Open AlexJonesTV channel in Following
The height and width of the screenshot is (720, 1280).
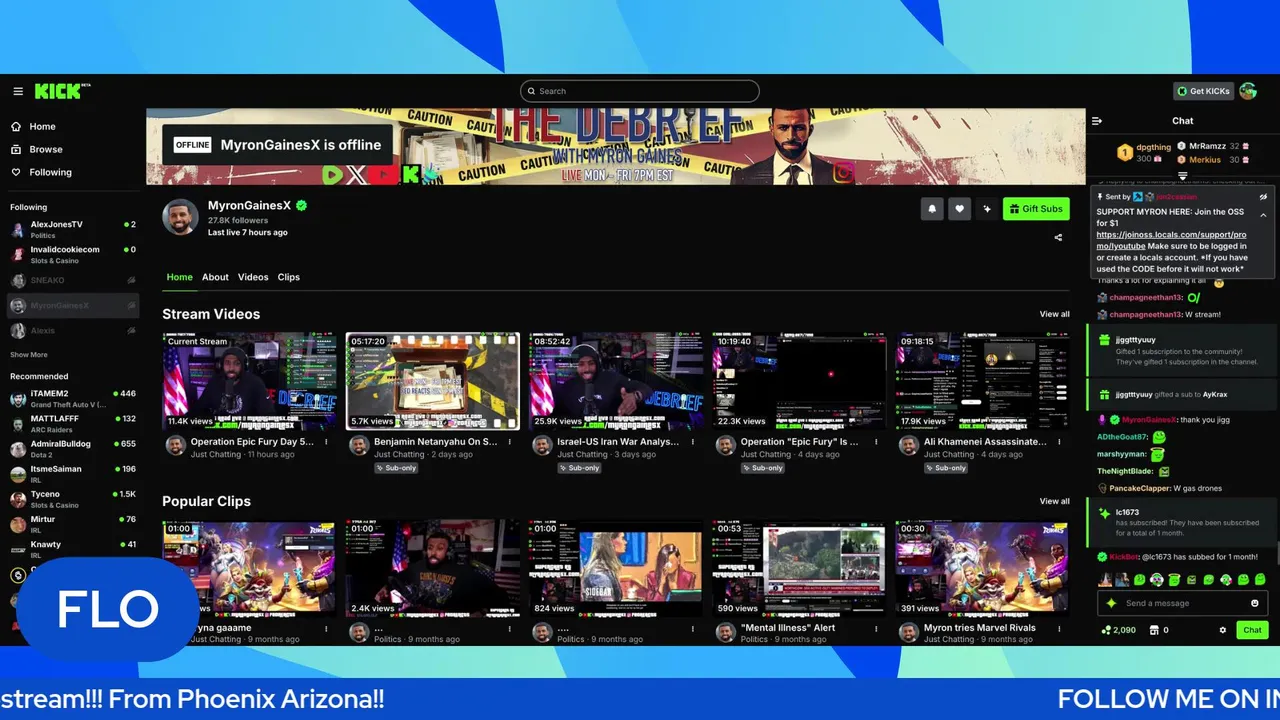point(73,229)
